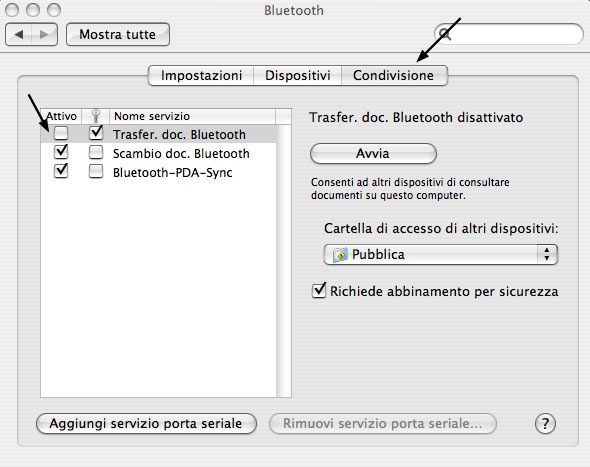Click the Pubblica folder icon

(340, 255)
